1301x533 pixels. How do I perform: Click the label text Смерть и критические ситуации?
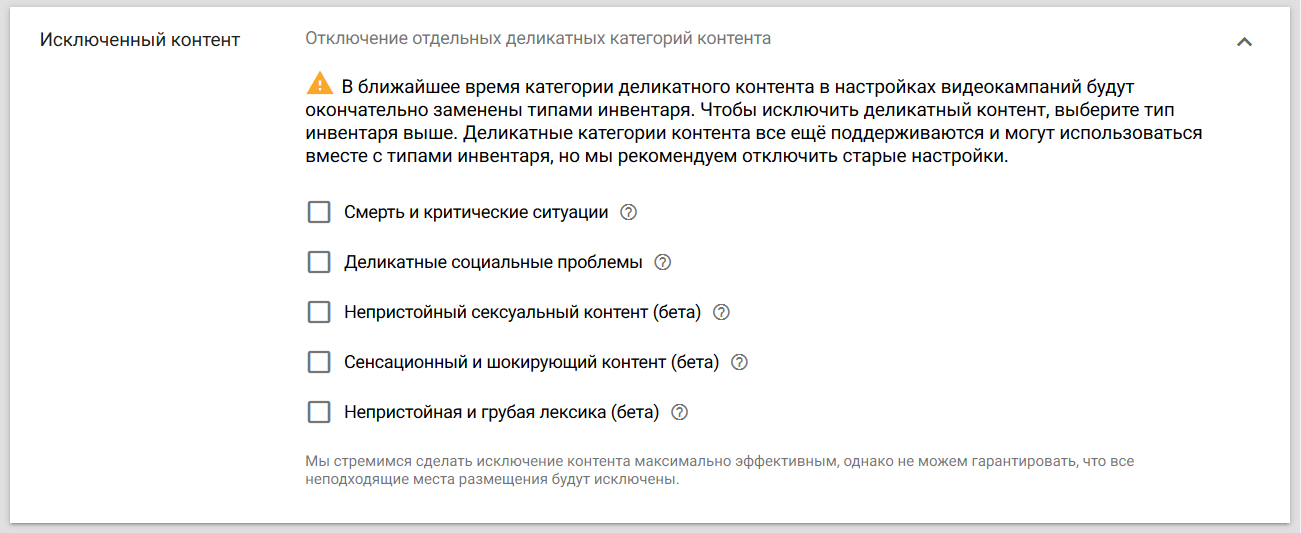476,212
